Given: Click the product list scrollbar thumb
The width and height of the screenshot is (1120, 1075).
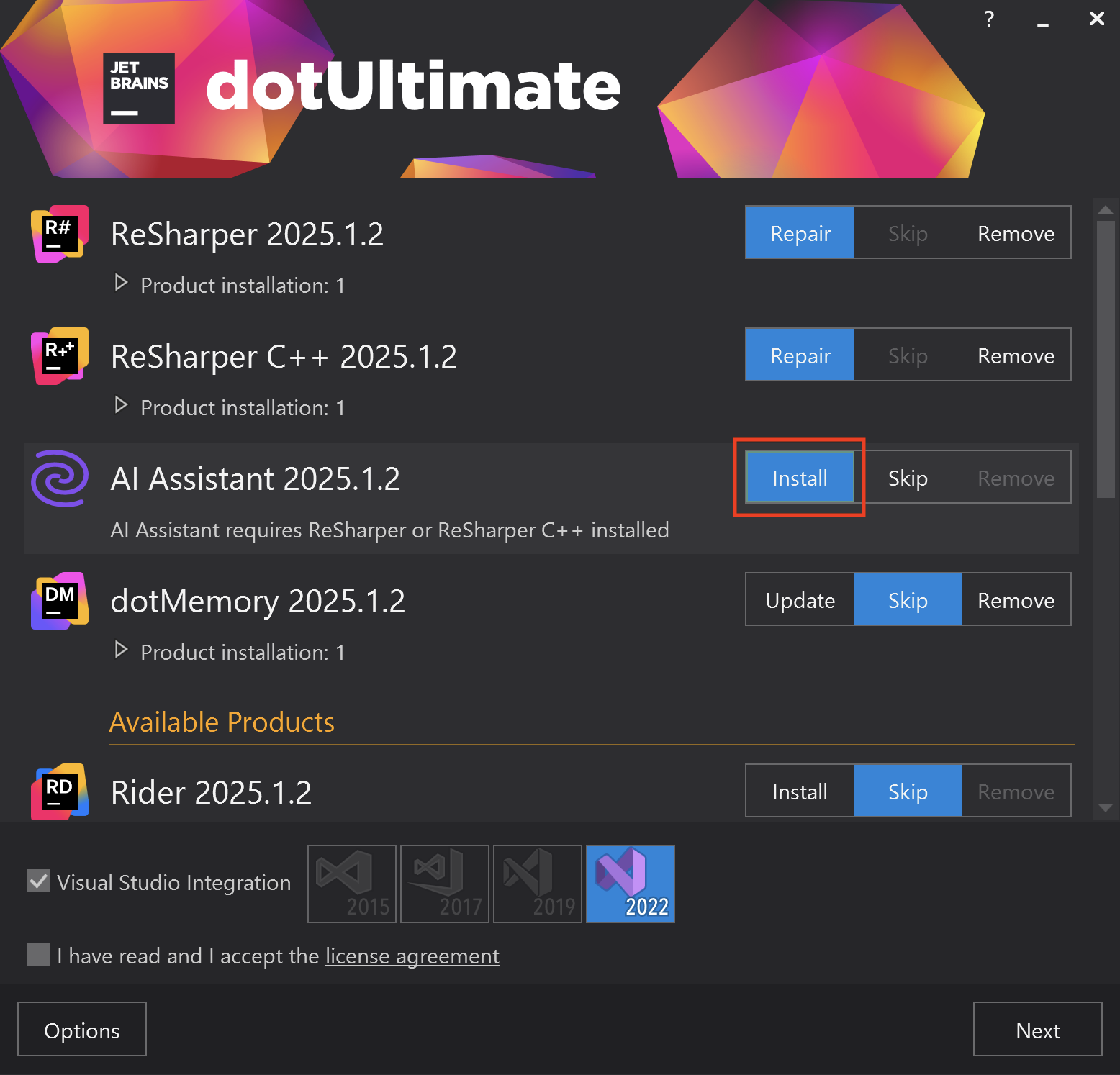Looking at the screenshot, I should (x=1106, y=359).
